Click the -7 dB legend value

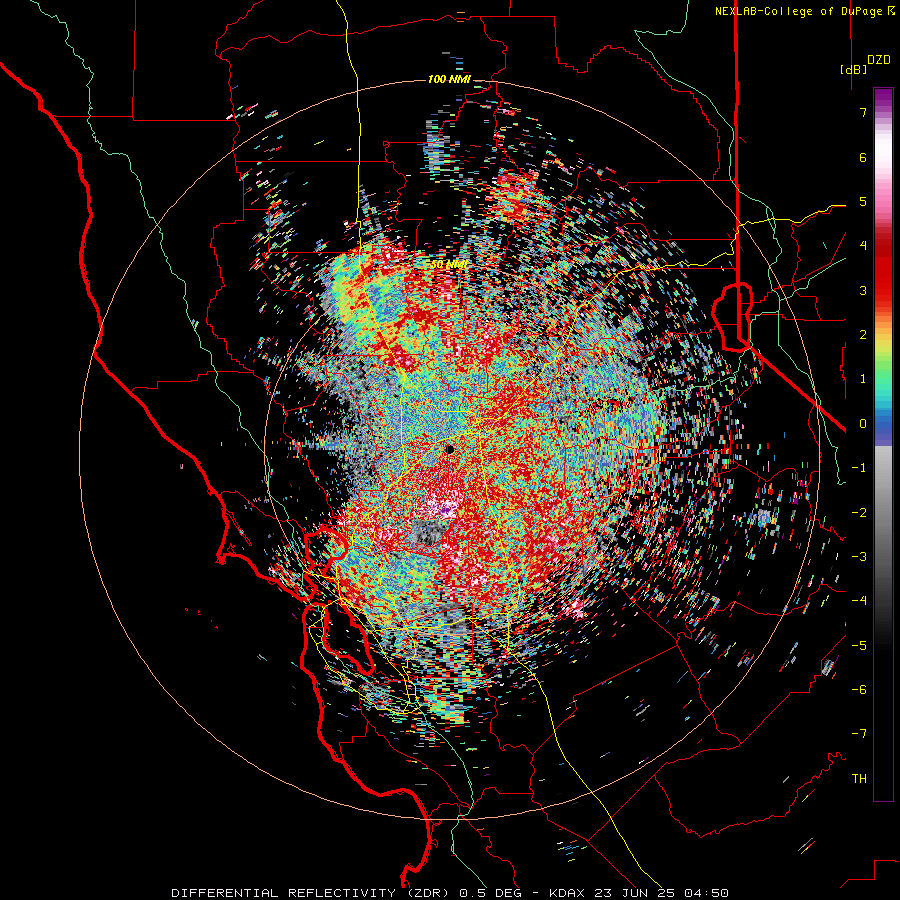tap(859, 734)
